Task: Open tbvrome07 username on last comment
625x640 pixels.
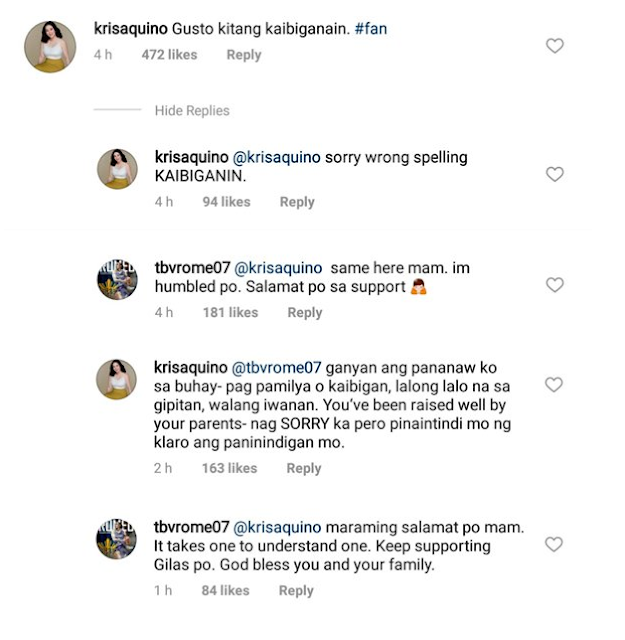Action: click(193, 527)
